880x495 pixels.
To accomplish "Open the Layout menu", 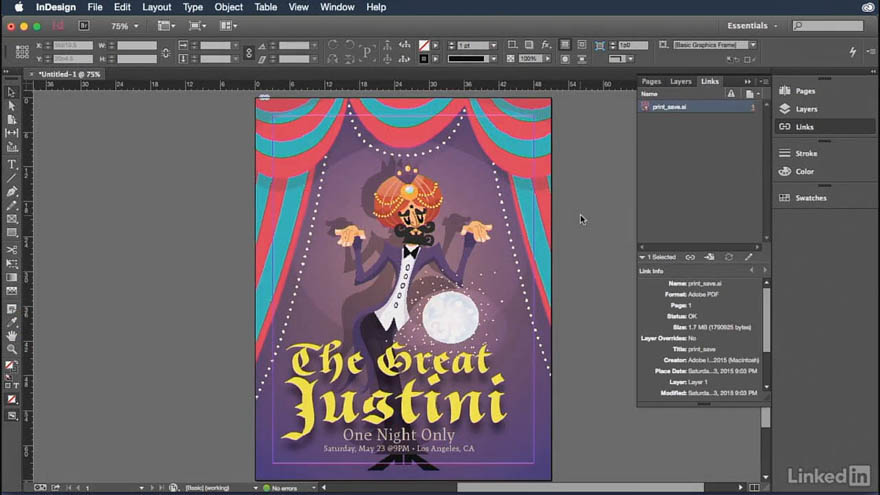I will coord(157,7).
